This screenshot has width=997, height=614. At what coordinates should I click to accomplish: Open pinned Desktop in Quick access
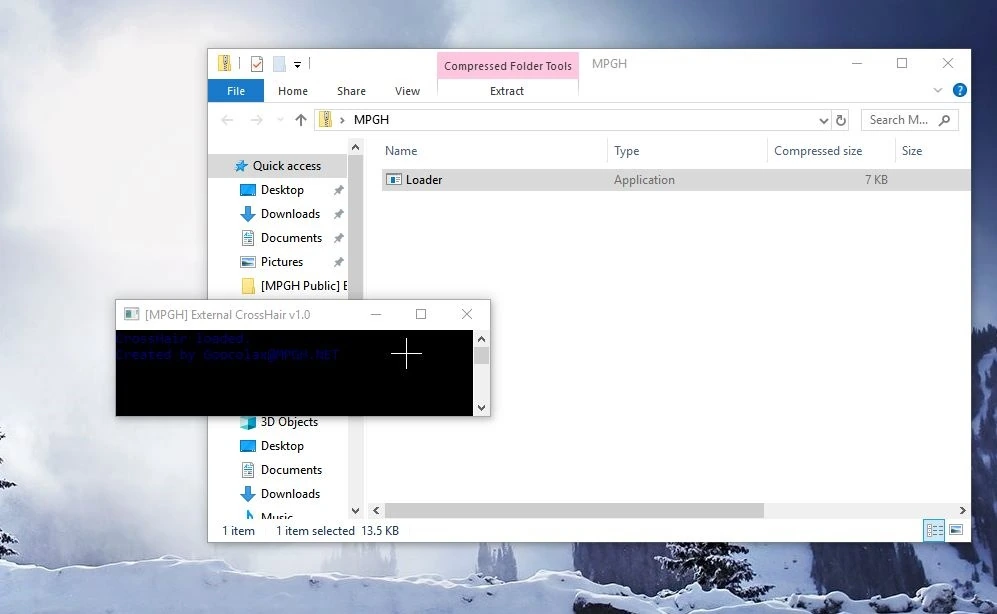pos(282,190)
